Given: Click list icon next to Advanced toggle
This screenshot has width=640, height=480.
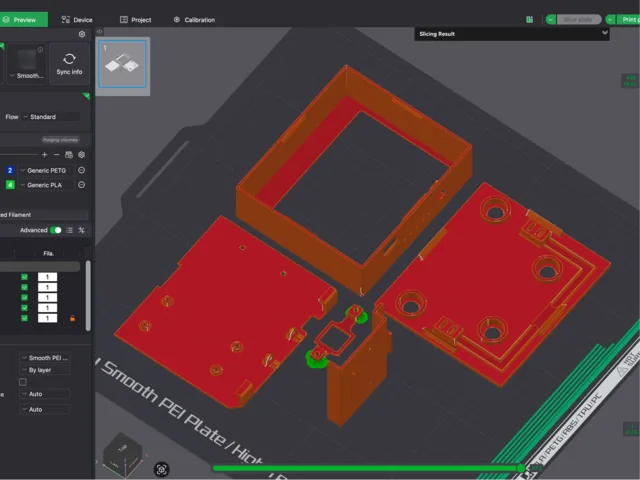Looking at the screenshot, I should click(69, 230).
